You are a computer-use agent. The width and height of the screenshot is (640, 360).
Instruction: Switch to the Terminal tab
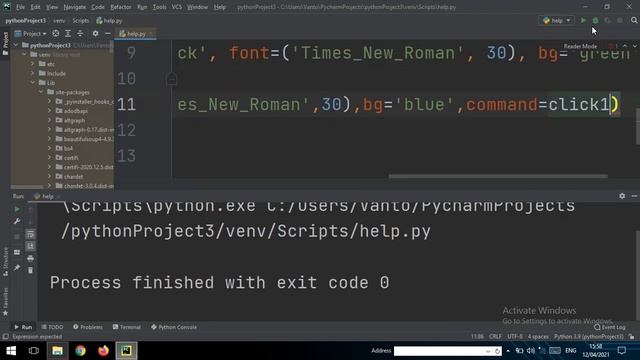[x=127, y=327]
